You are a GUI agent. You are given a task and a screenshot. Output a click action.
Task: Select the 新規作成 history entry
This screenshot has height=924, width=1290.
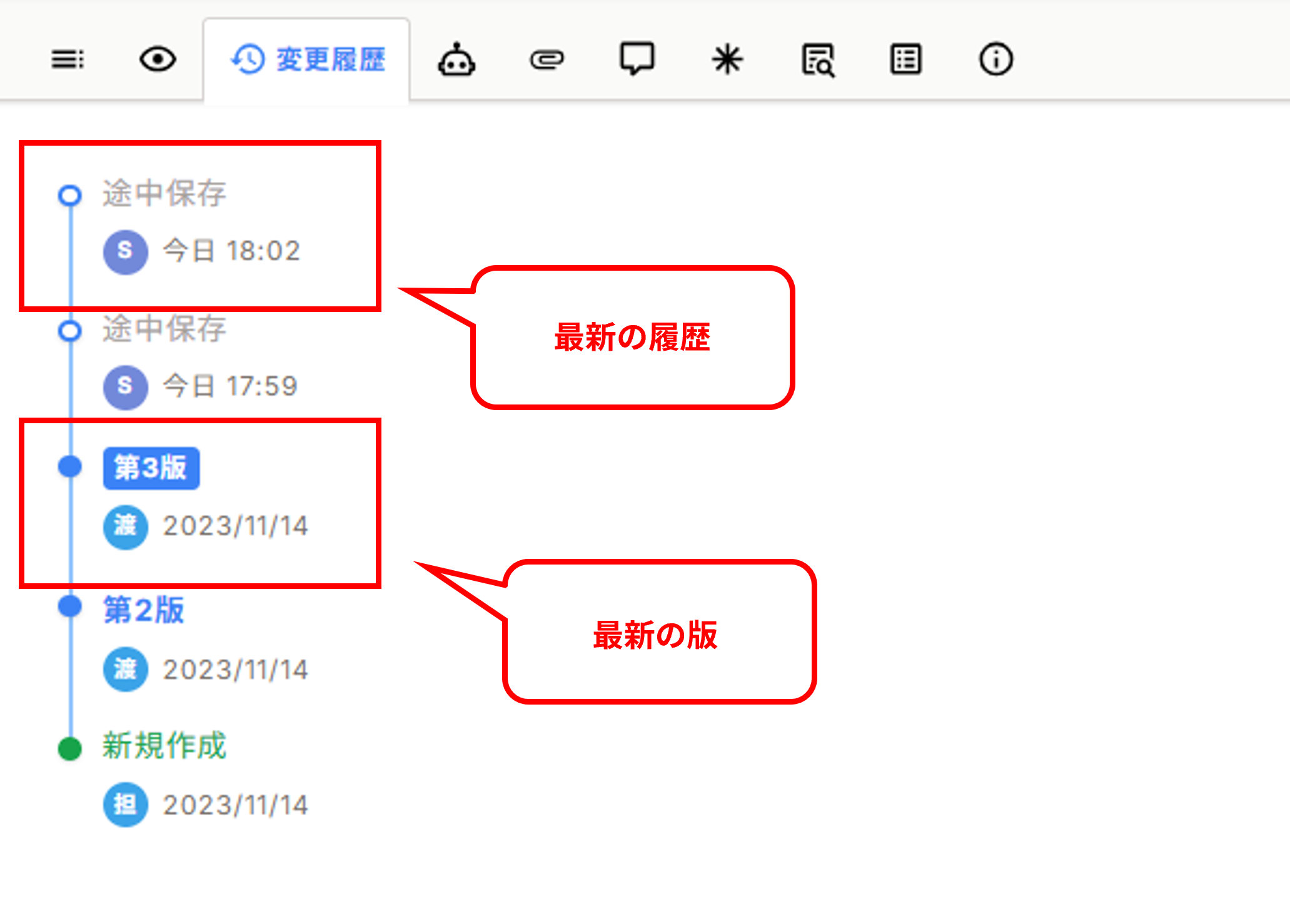(164, 746)
